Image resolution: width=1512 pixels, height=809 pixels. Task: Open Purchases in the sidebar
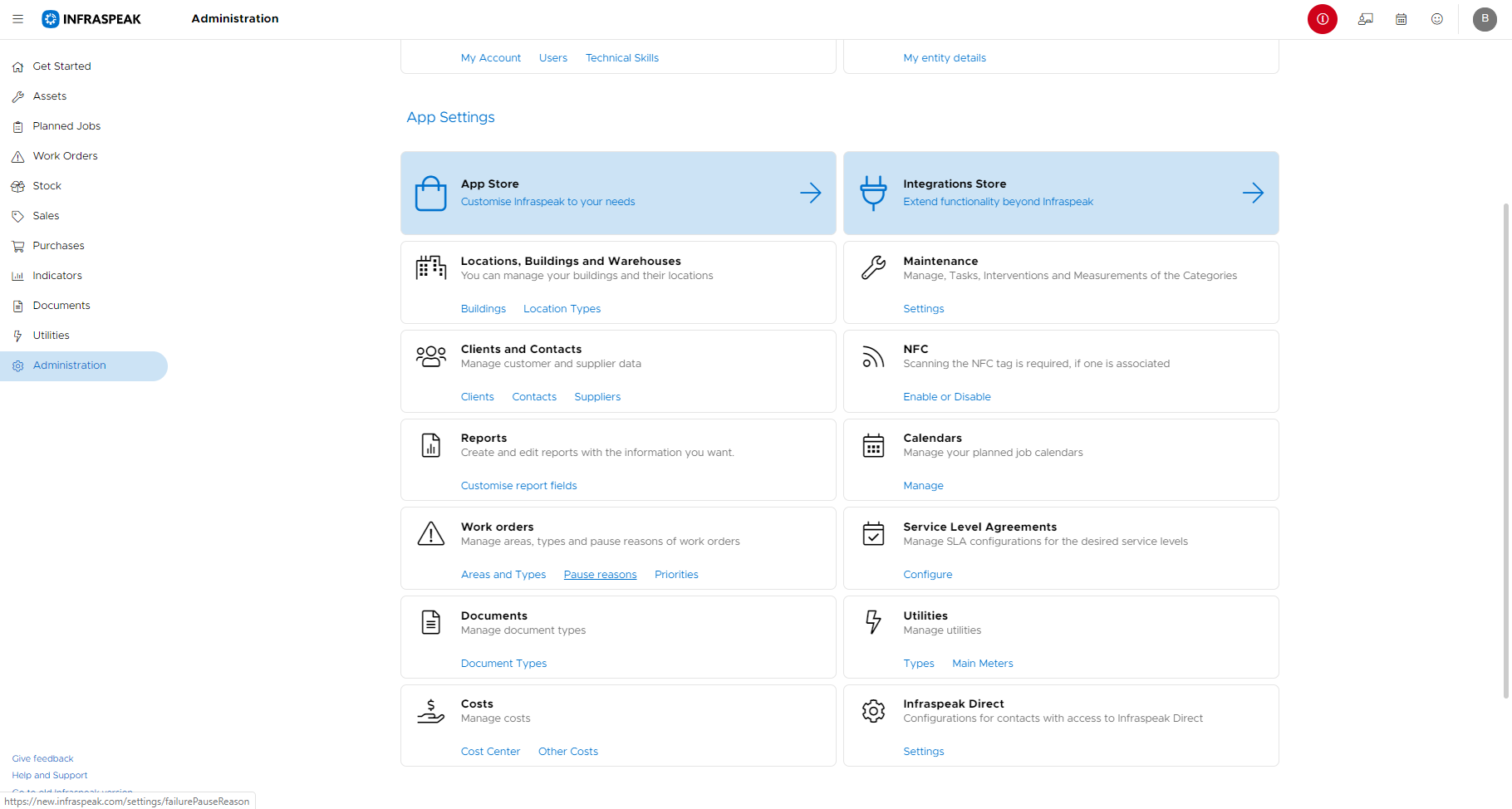84,246
